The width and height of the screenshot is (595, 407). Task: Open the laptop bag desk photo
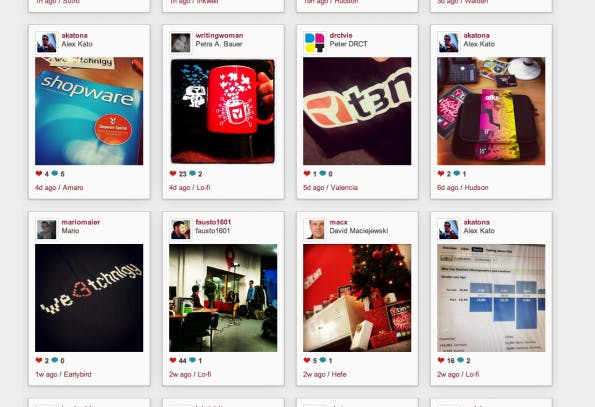click(491, 111)
